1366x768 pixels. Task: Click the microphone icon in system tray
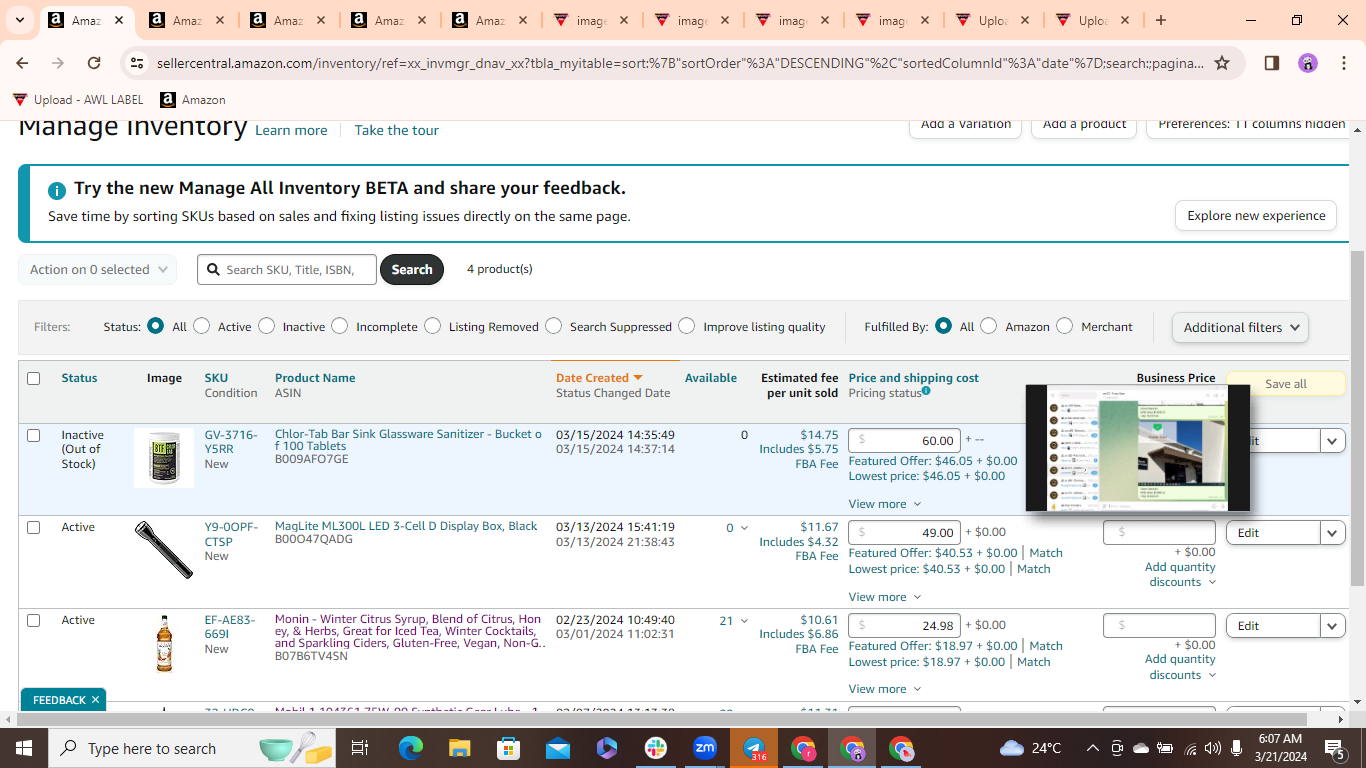(1237, 748)
